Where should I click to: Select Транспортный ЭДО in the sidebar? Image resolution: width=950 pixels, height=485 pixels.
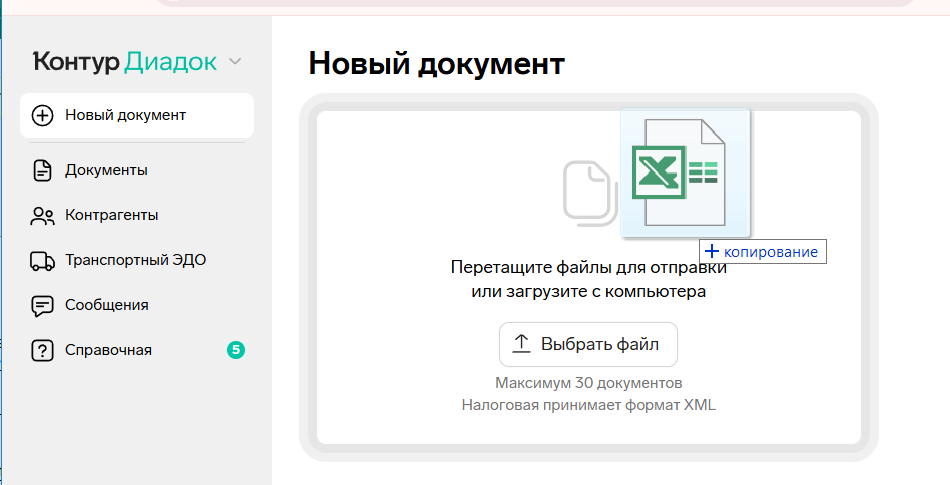137,260
